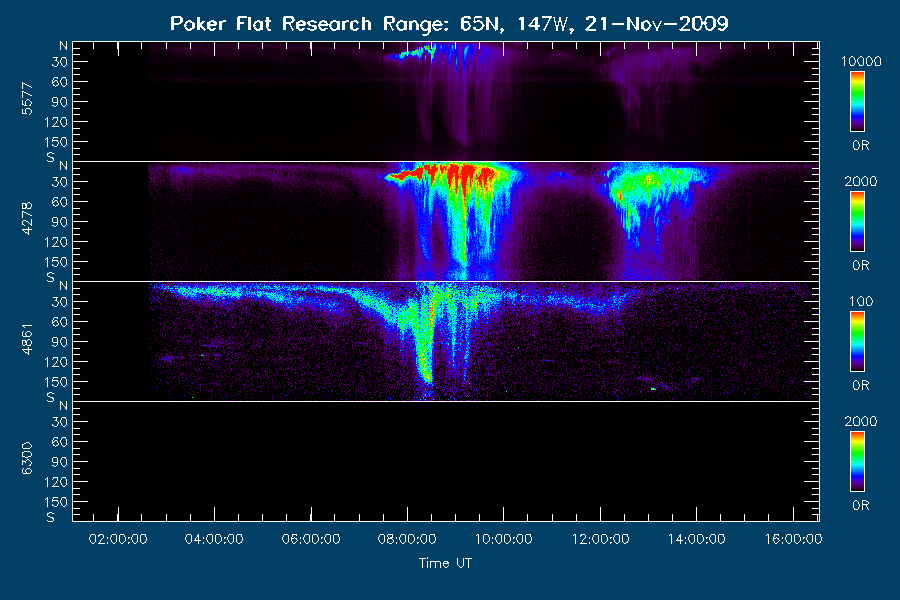Viewport: 900px width, 600px height.
Task: Click the Time UT axis caption
Action: [x=445, y=563]
